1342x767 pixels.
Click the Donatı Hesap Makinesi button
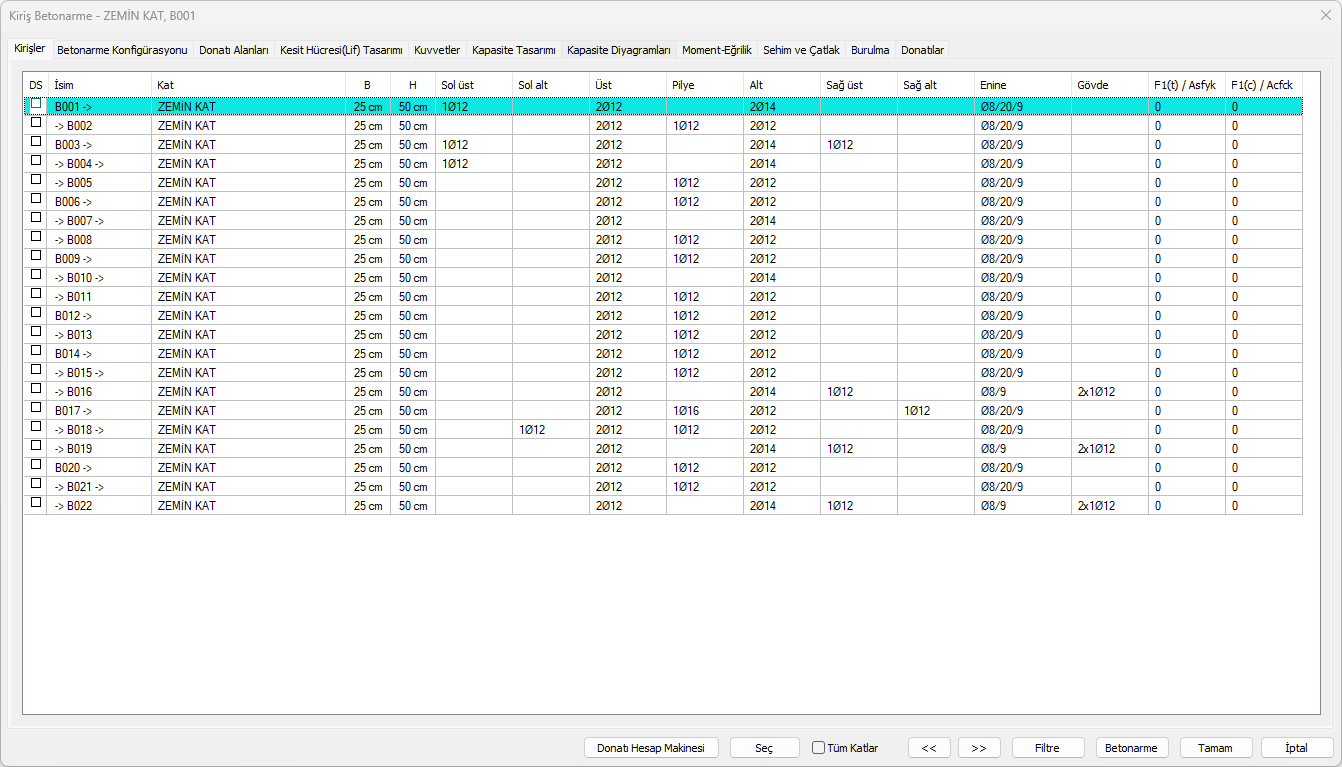point(651,748)
